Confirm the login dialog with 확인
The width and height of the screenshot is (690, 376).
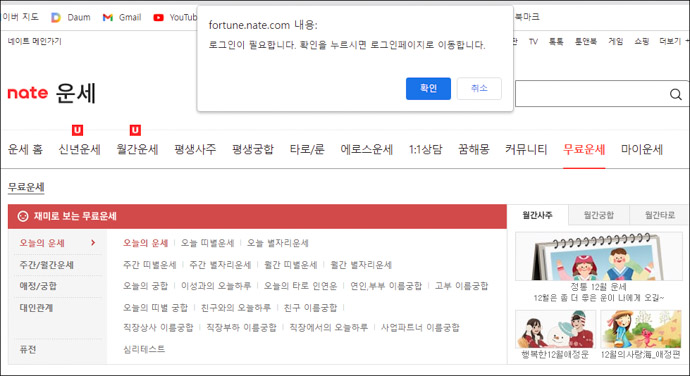click(428, 88)
